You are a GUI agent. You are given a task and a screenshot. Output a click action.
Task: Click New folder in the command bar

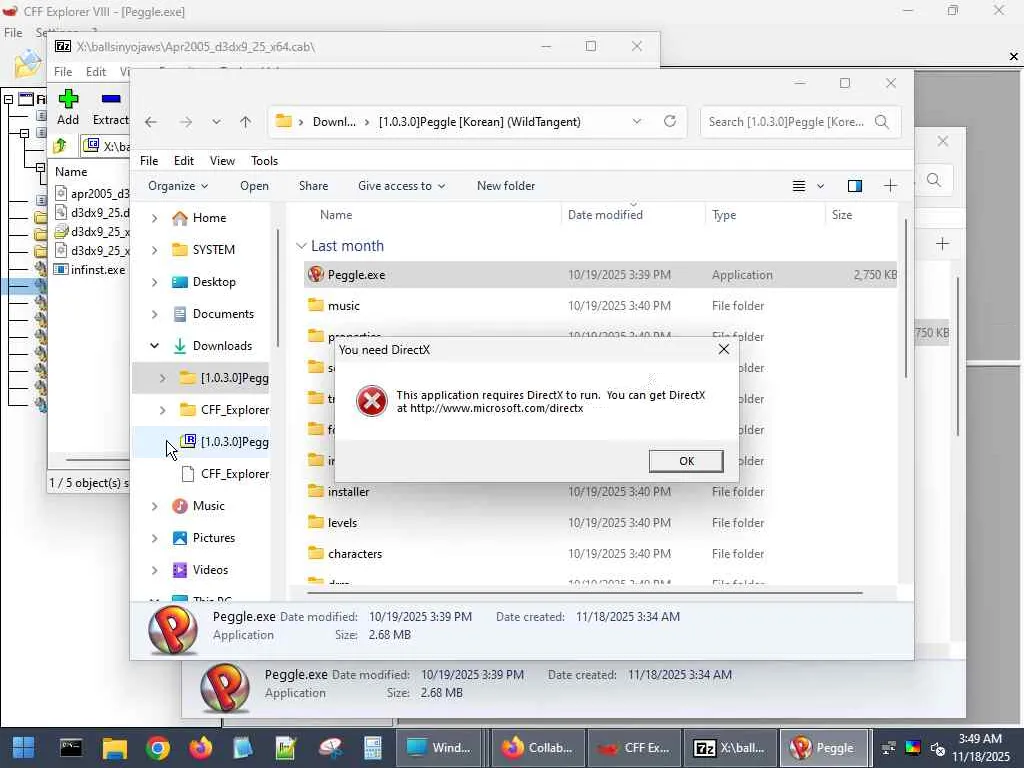[x=506, y=186]
